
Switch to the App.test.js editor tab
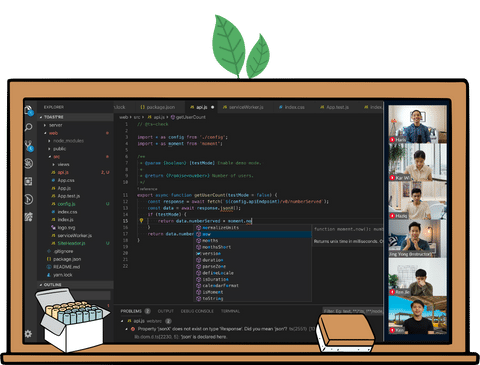point(334,107)
